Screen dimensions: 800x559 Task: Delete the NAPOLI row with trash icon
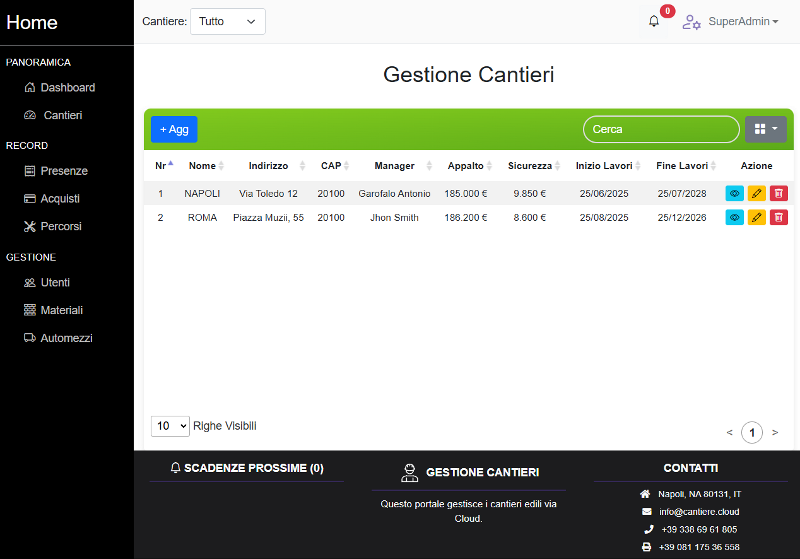[x=779, y=193]
